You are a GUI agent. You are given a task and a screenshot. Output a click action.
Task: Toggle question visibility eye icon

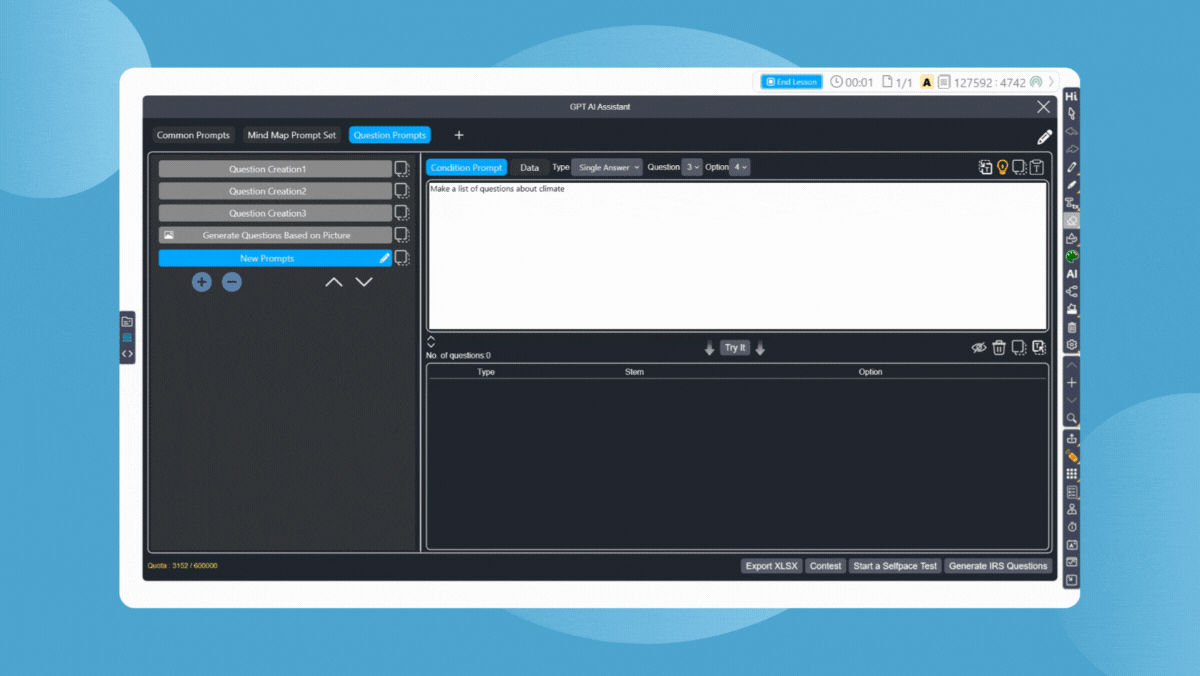(979, 348)
